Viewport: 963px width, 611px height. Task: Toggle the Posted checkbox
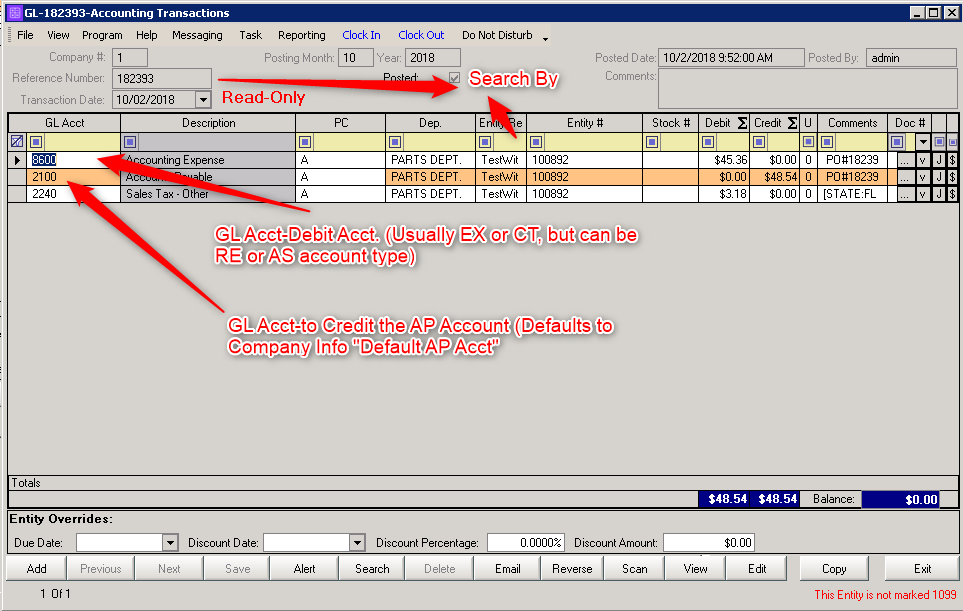tap(455, 78)
